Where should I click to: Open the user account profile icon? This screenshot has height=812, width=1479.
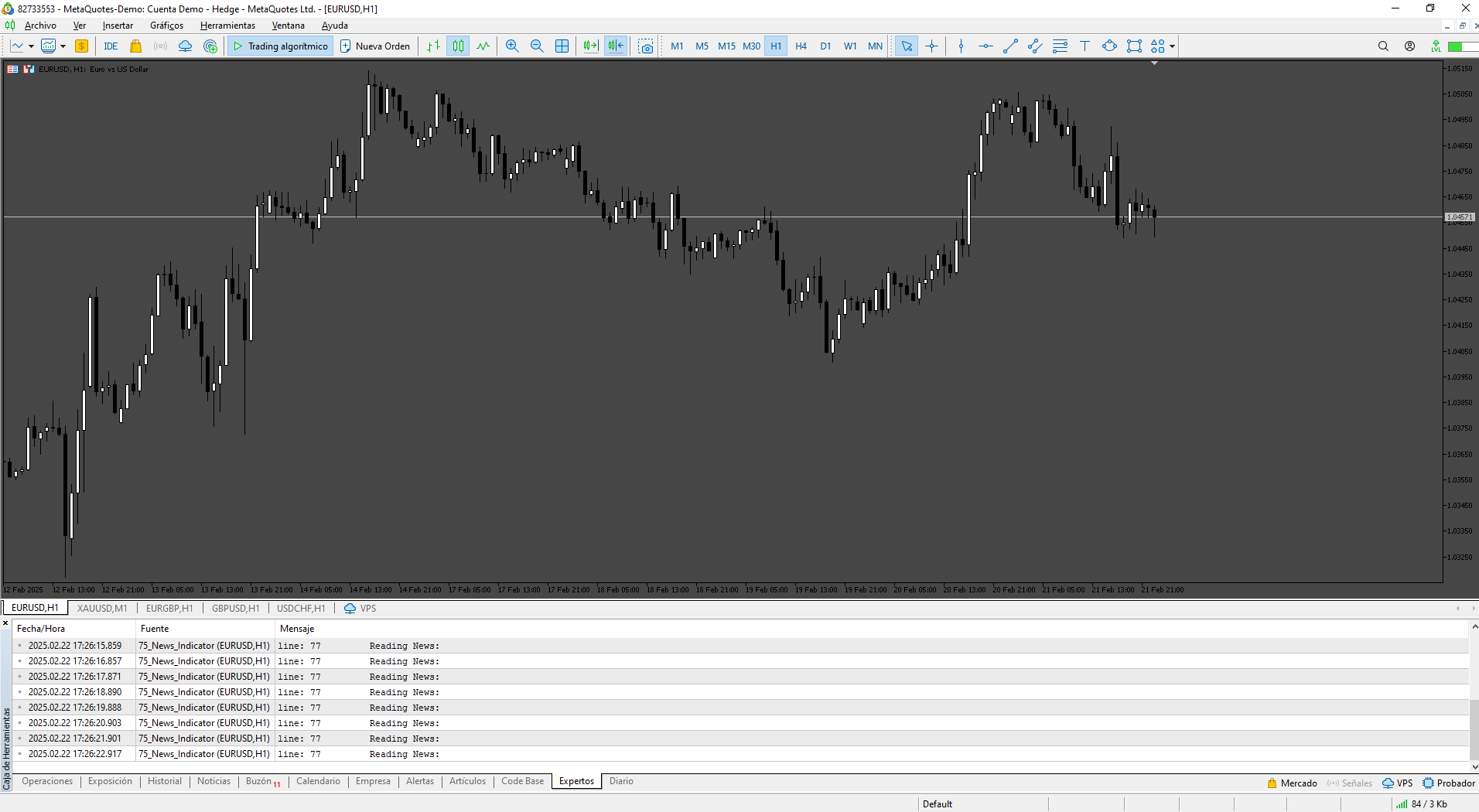(x=1409, y=46)
